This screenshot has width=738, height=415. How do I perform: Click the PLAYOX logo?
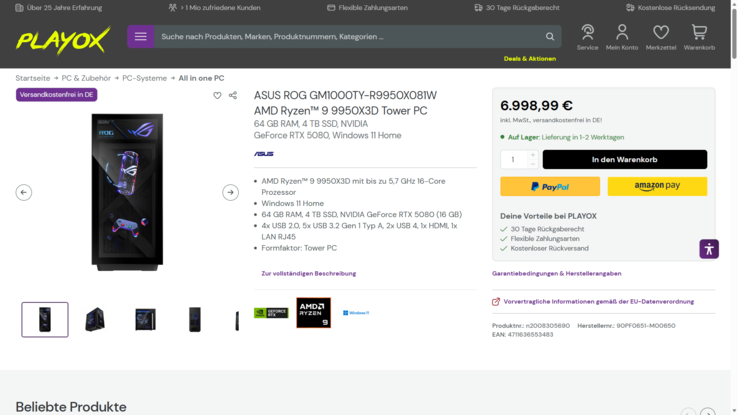click(x=63, y=40)
